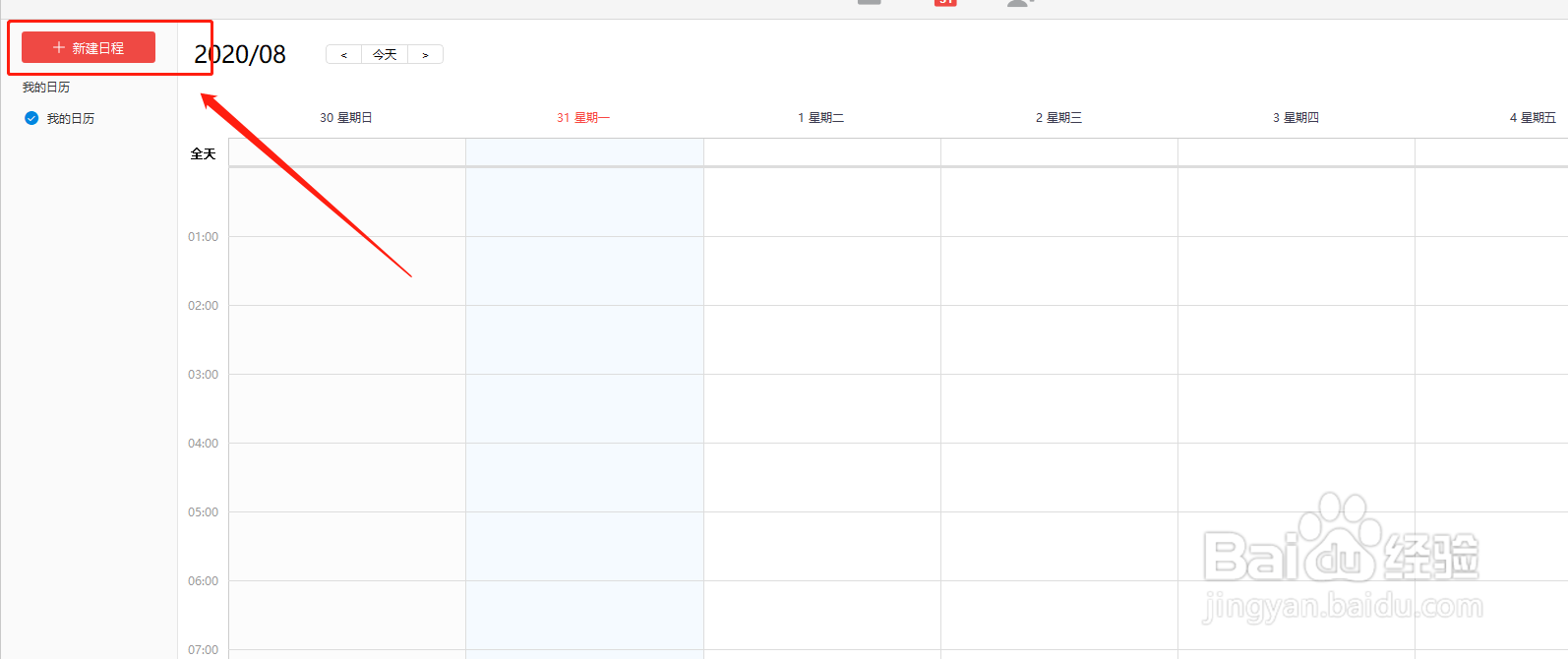Pick the 03:00 slot on 2 星期三
Viewport: 1568px width, 659px height.
[x=1059, y=408]
